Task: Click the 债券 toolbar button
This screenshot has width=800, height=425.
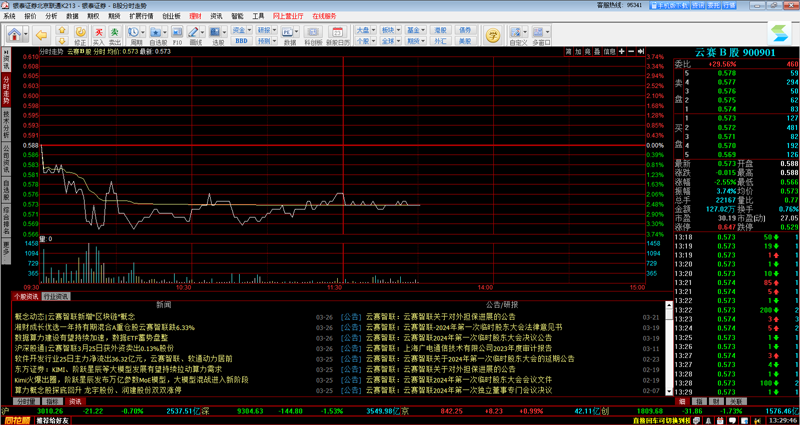Action: [x=465, y=30]
